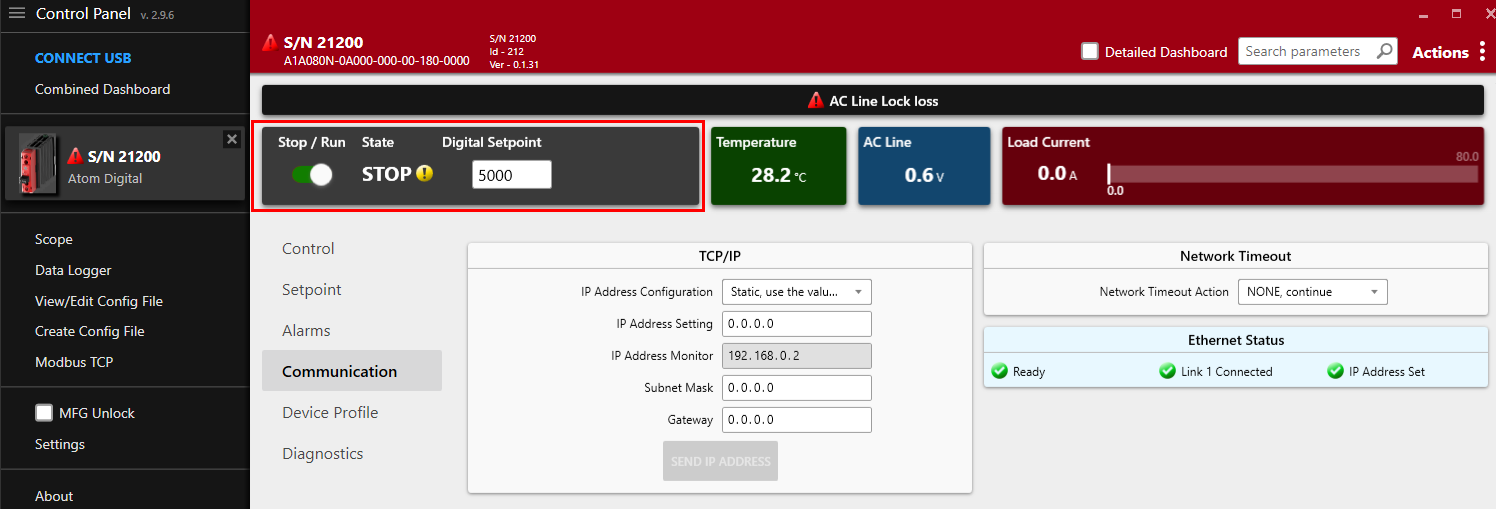Click the yellow warning icon beside STOP
The width and height of the screenshot is (1496, 509).
425,174
